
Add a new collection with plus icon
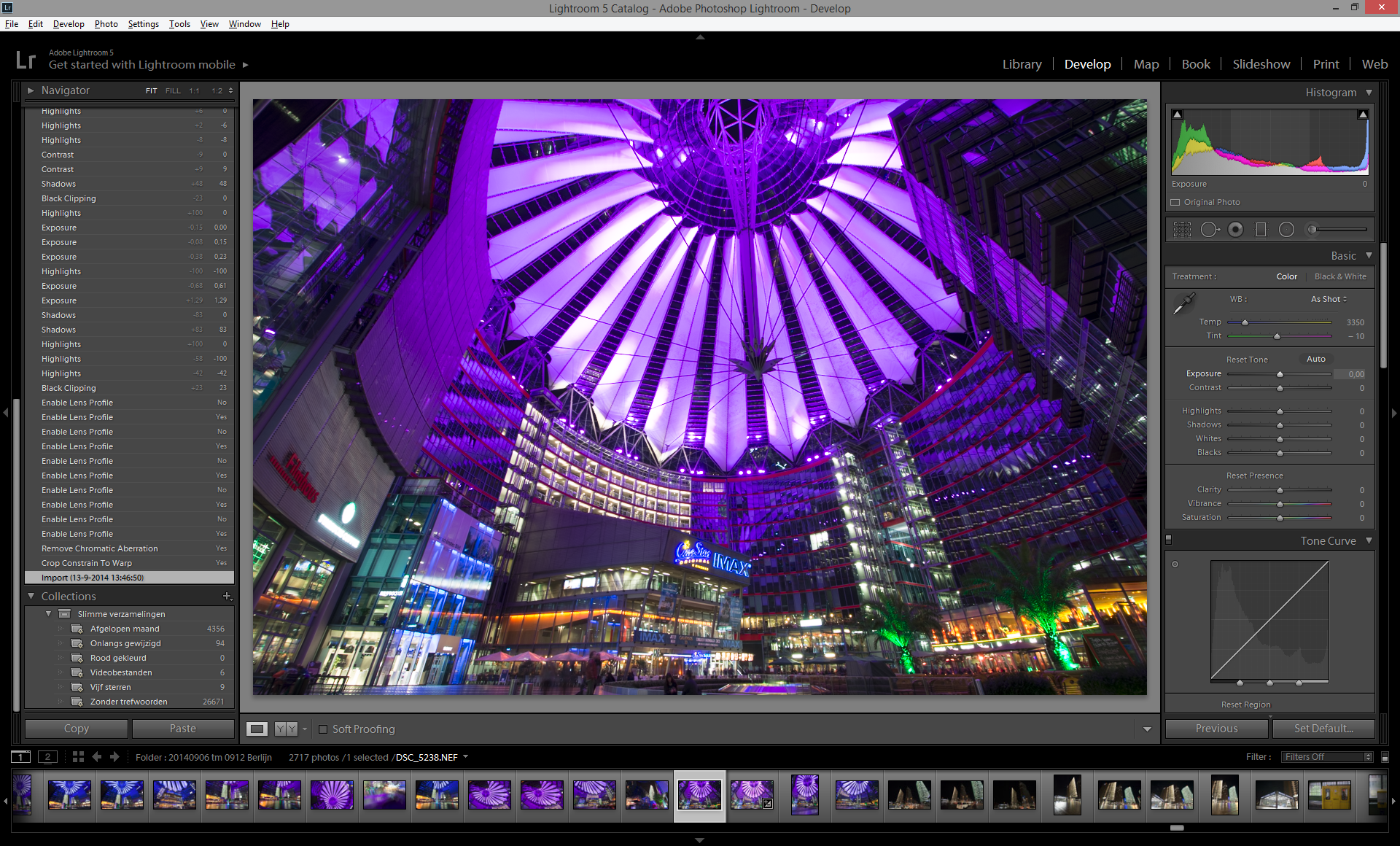(227, 596)
